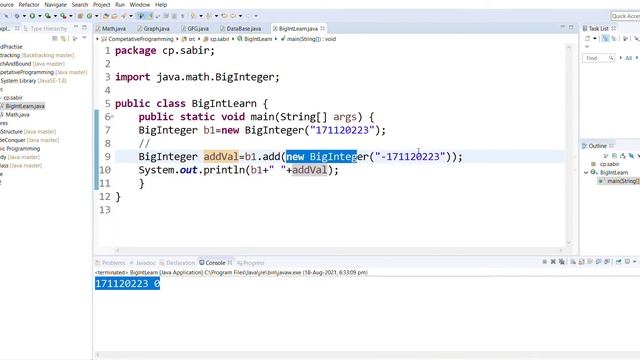The image size is (640, 360).
Task: Open the Run button dropdown arrow
Action: pos(40,16)
